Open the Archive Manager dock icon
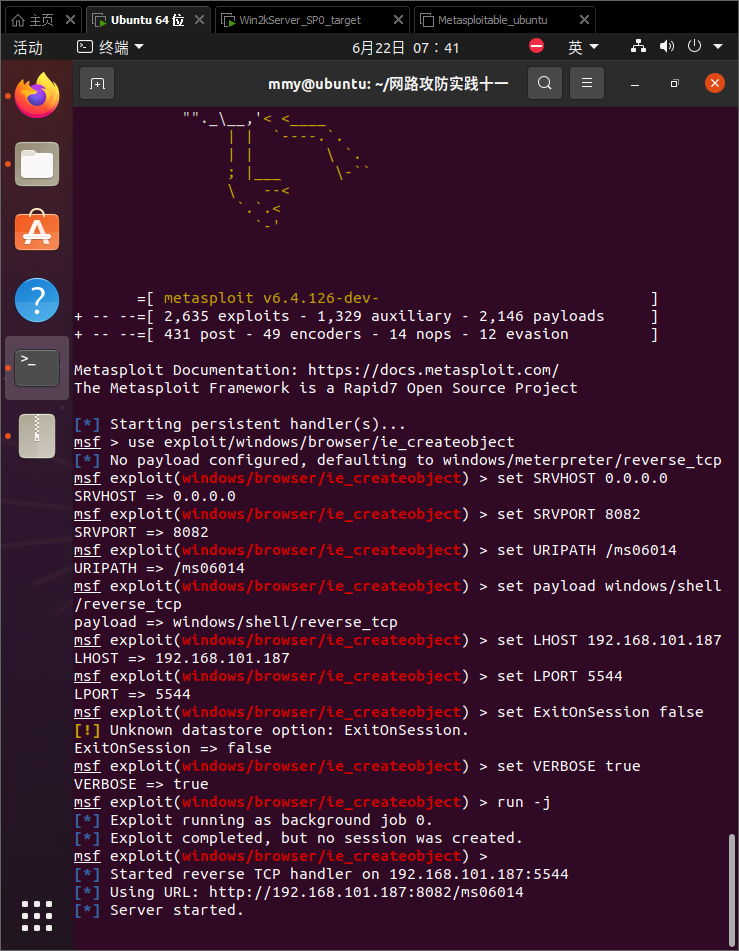 [x=37, y=435]
